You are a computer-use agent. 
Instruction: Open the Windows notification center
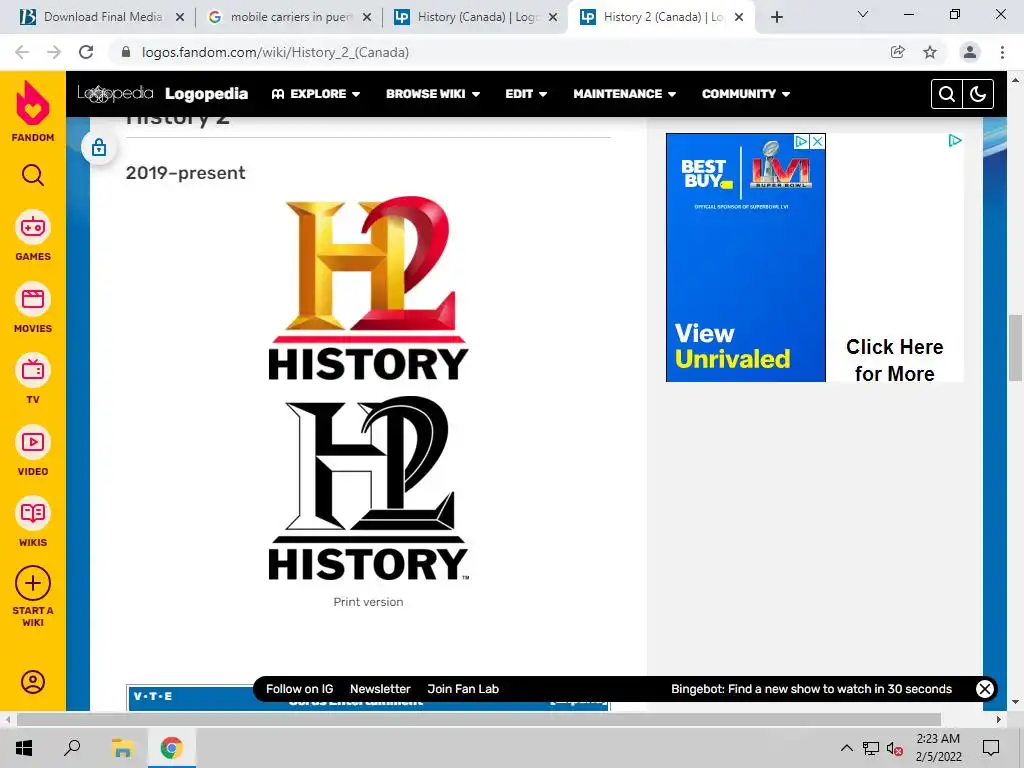(991, 748)
